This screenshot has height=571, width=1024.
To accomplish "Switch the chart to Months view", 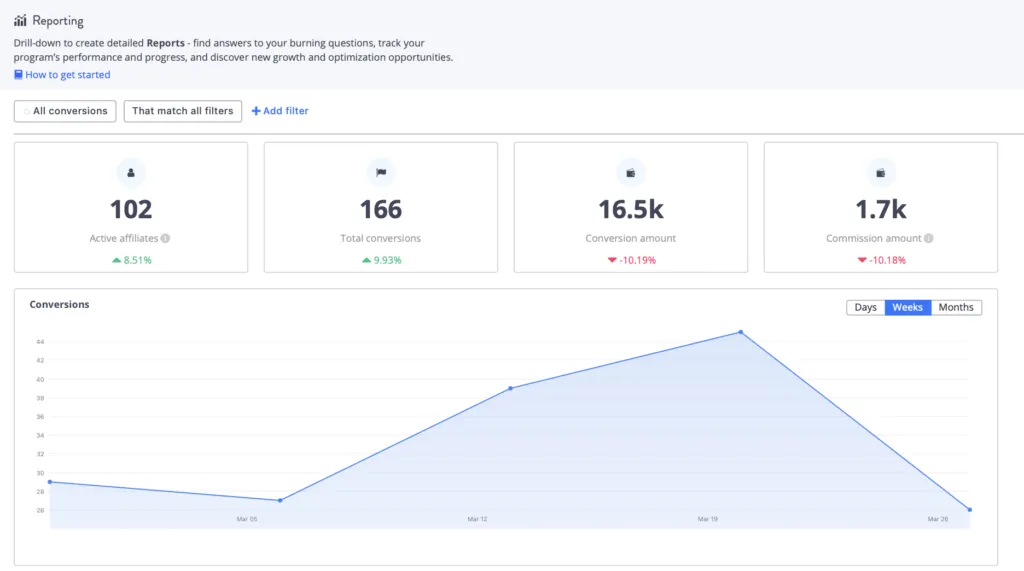I will (956, 308).
